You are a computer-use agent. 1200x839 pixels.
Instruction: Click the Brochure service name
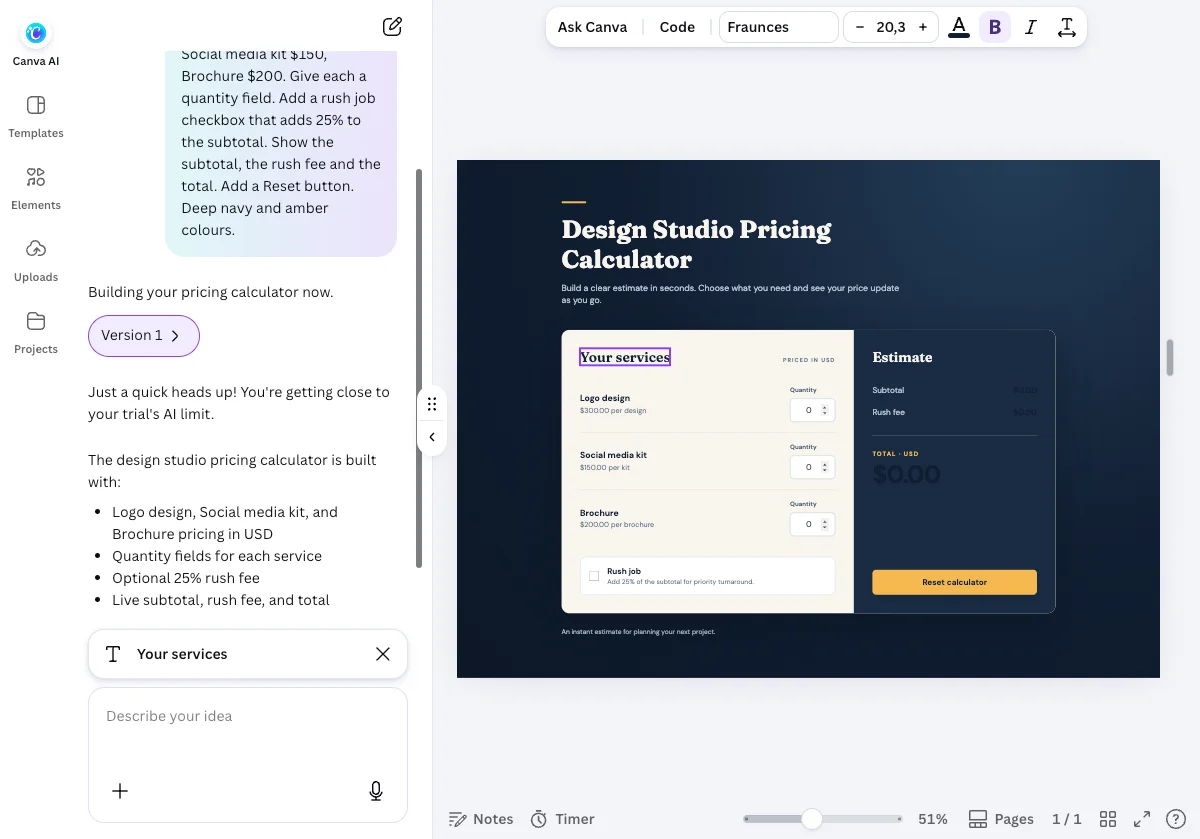[x=599, y=513]
